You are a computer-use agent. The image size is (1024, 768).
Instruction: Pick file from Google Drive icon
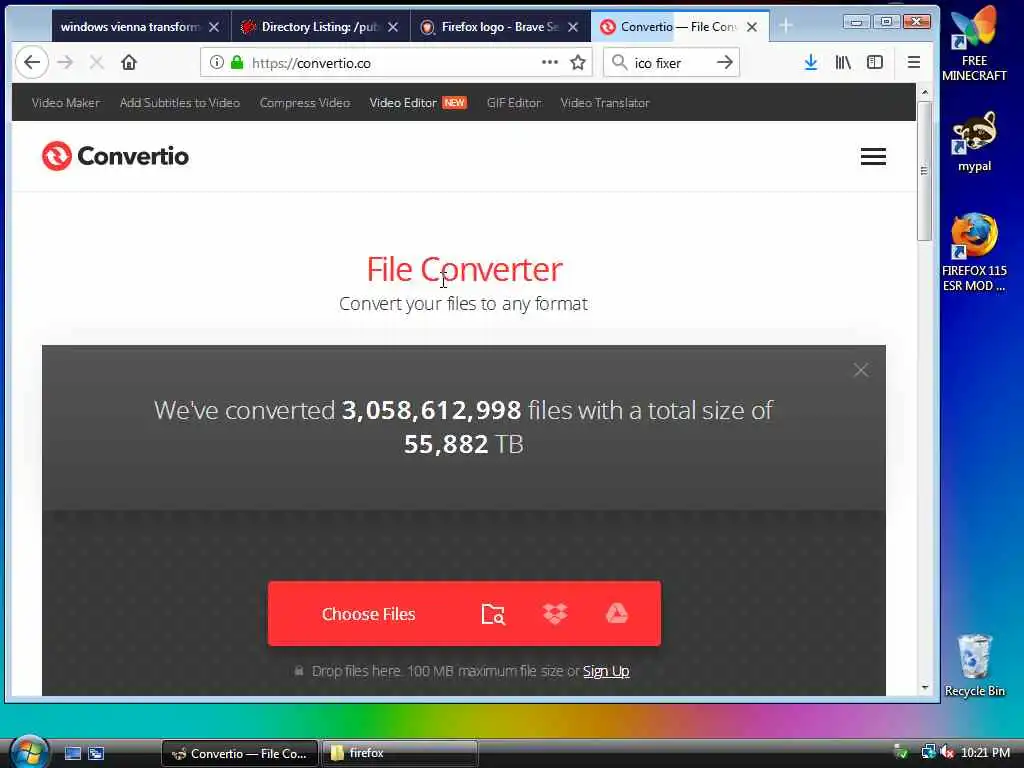coord(616,614)
